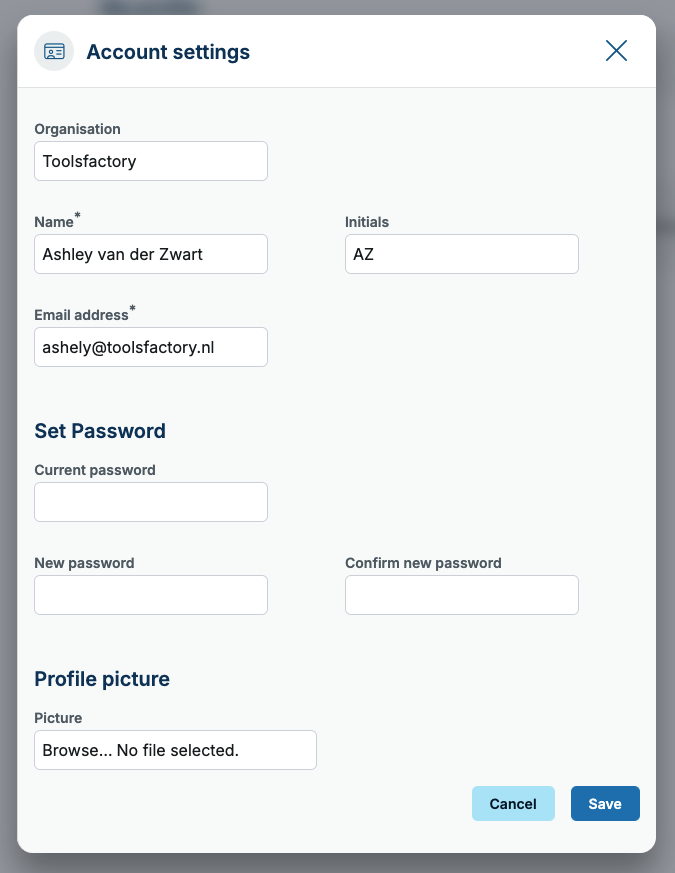
Task: Click the Account settings title text
Action: click(168, 52)
